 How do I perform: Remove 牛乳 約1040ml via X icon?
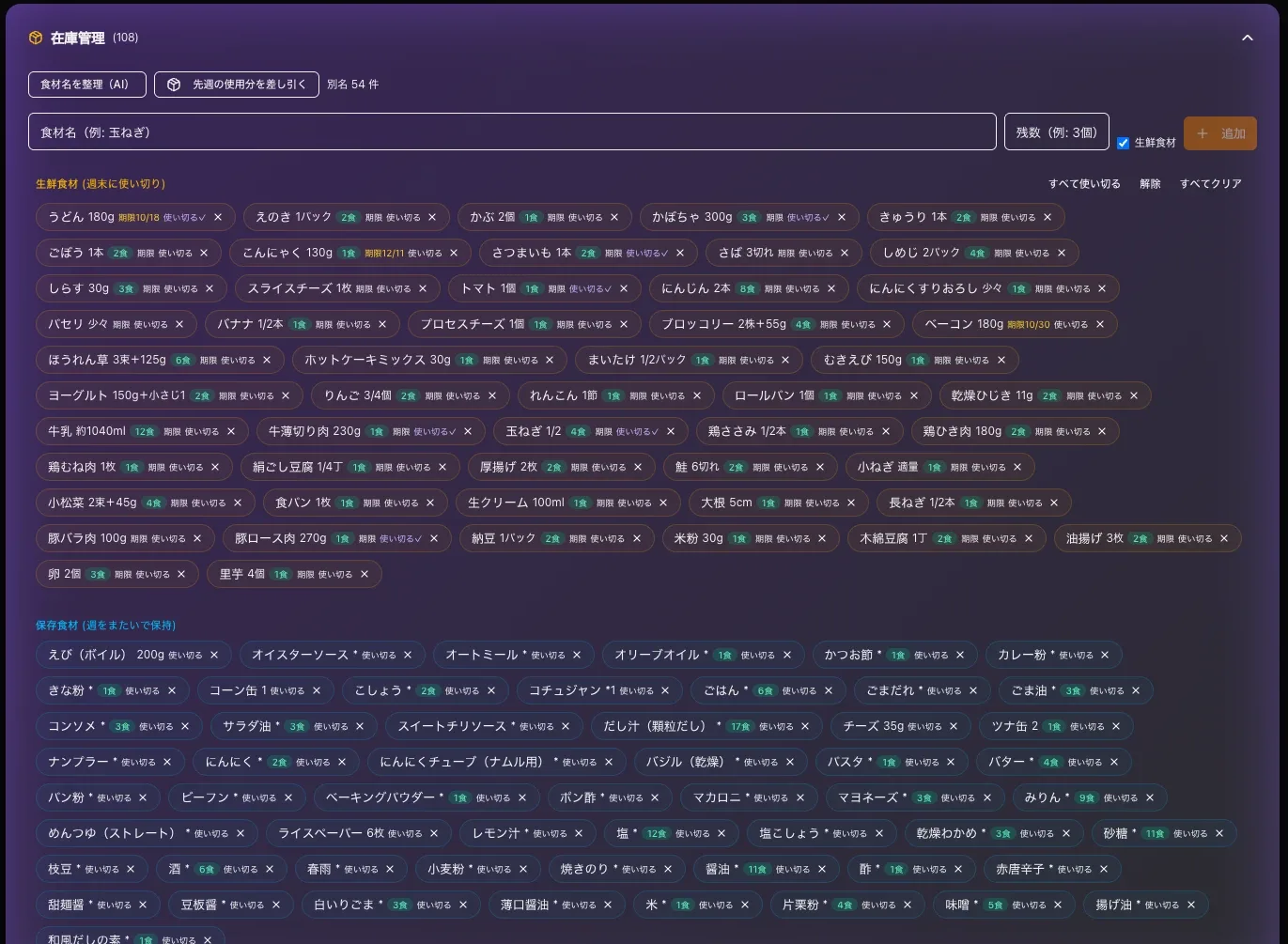230,431
